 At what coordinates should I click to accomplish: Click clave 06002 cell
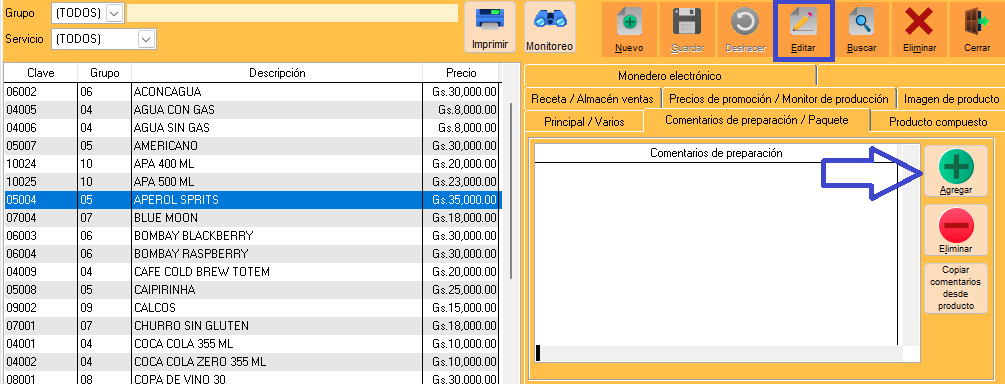tap(40, 92)
